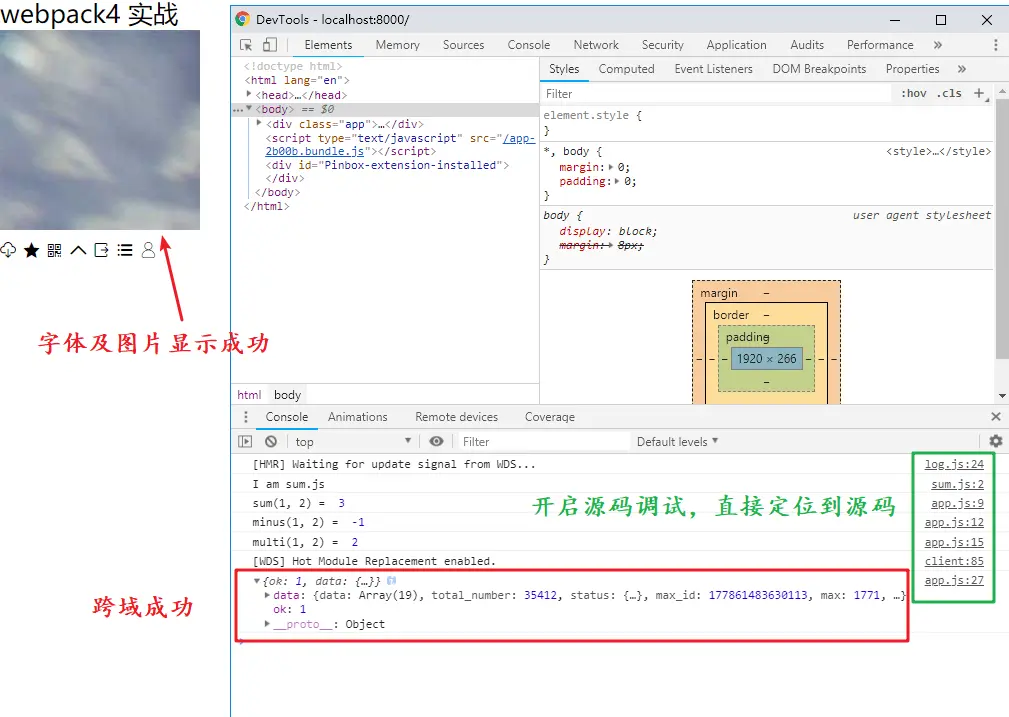Toggle .cls class editor button

tap(949, 93)
